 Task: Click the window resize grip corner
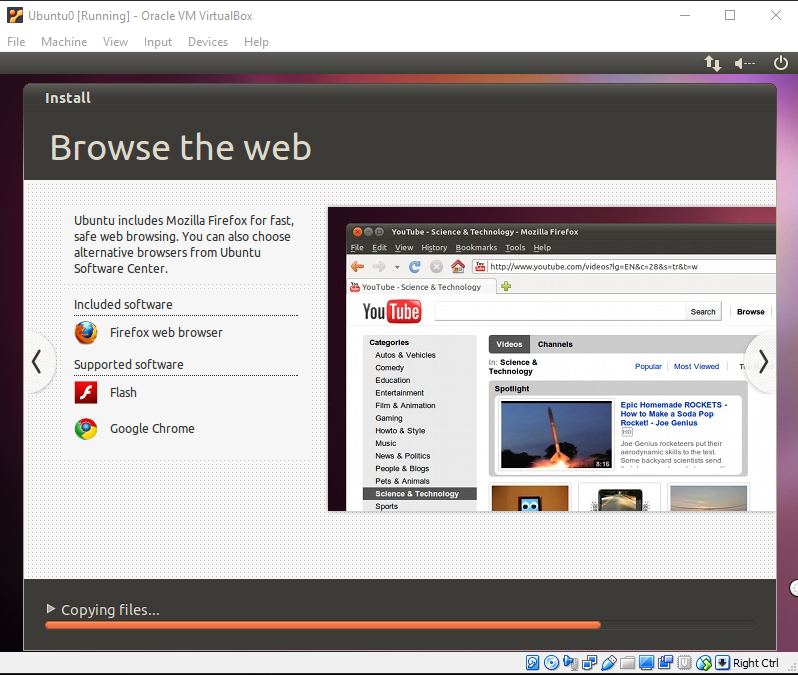pos(792,667)
